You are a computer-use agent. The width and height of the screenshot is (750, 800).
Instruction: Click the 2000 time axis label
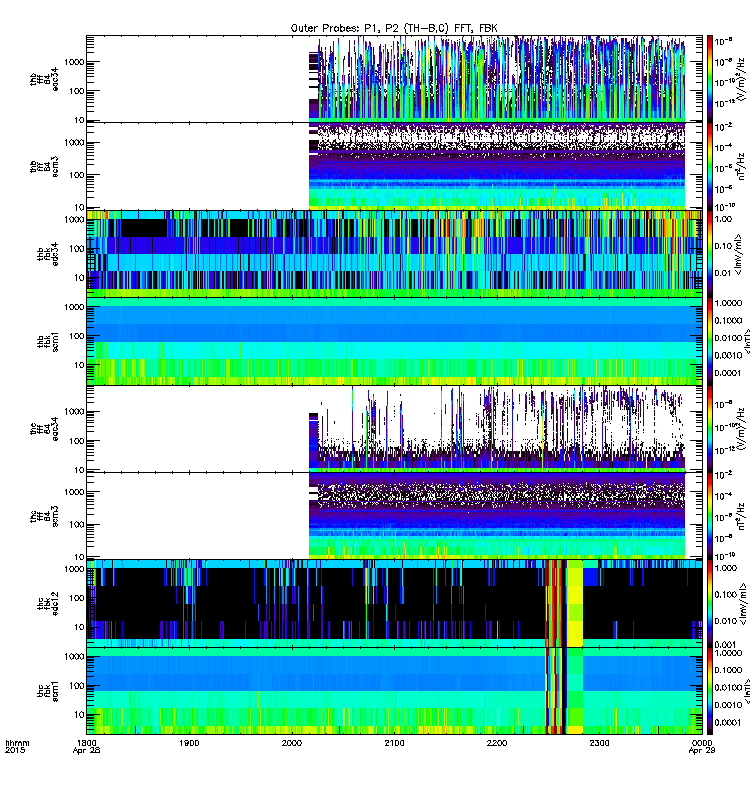(291, 743)
